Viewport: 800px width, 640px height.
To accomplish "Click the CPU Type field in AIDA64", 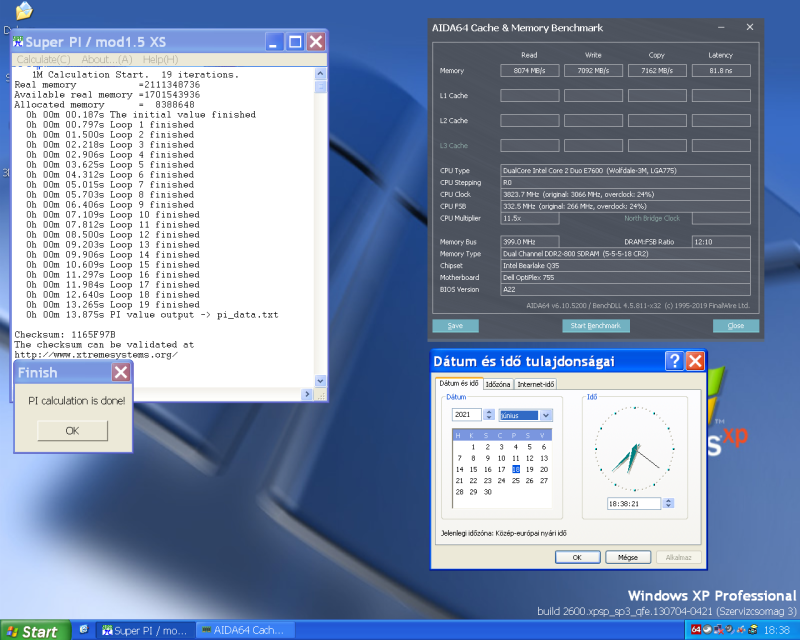I will pyautogui.click(x=625, y=170).
